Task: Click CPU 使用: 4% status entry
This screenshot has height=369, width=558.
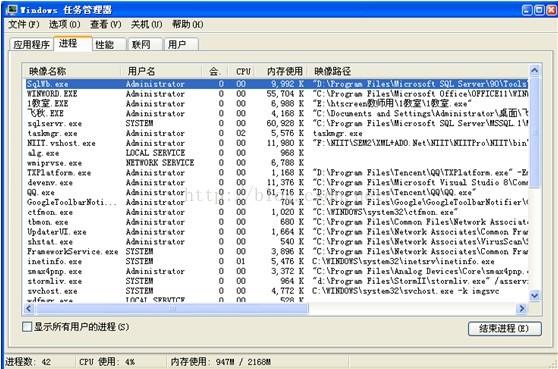Action: pyautogui.click(x=107, y=362)
